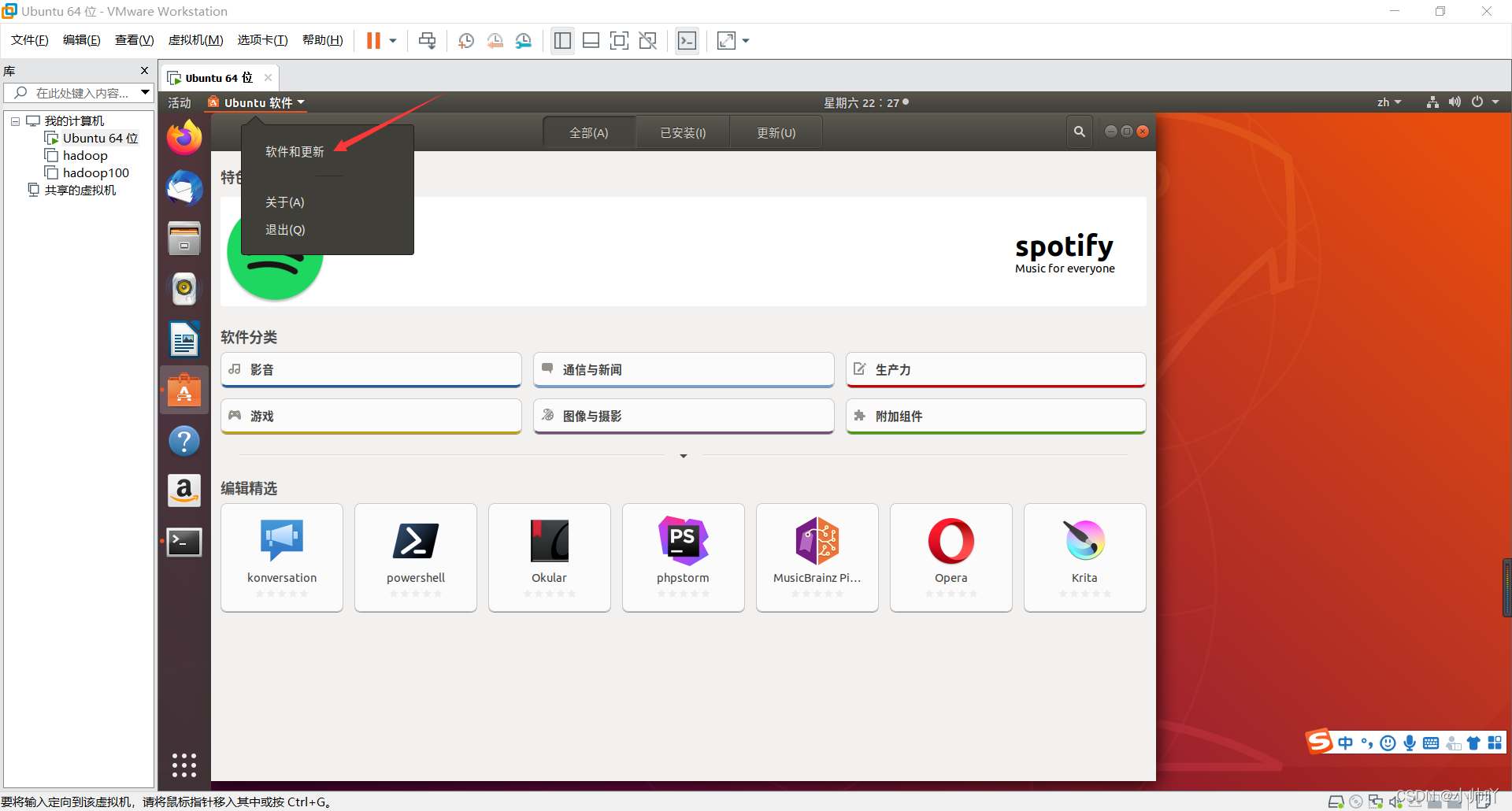Launch Thunderbird mail from the dock
The width and height of the screenshot is (1512, 811).
[184, 188]
